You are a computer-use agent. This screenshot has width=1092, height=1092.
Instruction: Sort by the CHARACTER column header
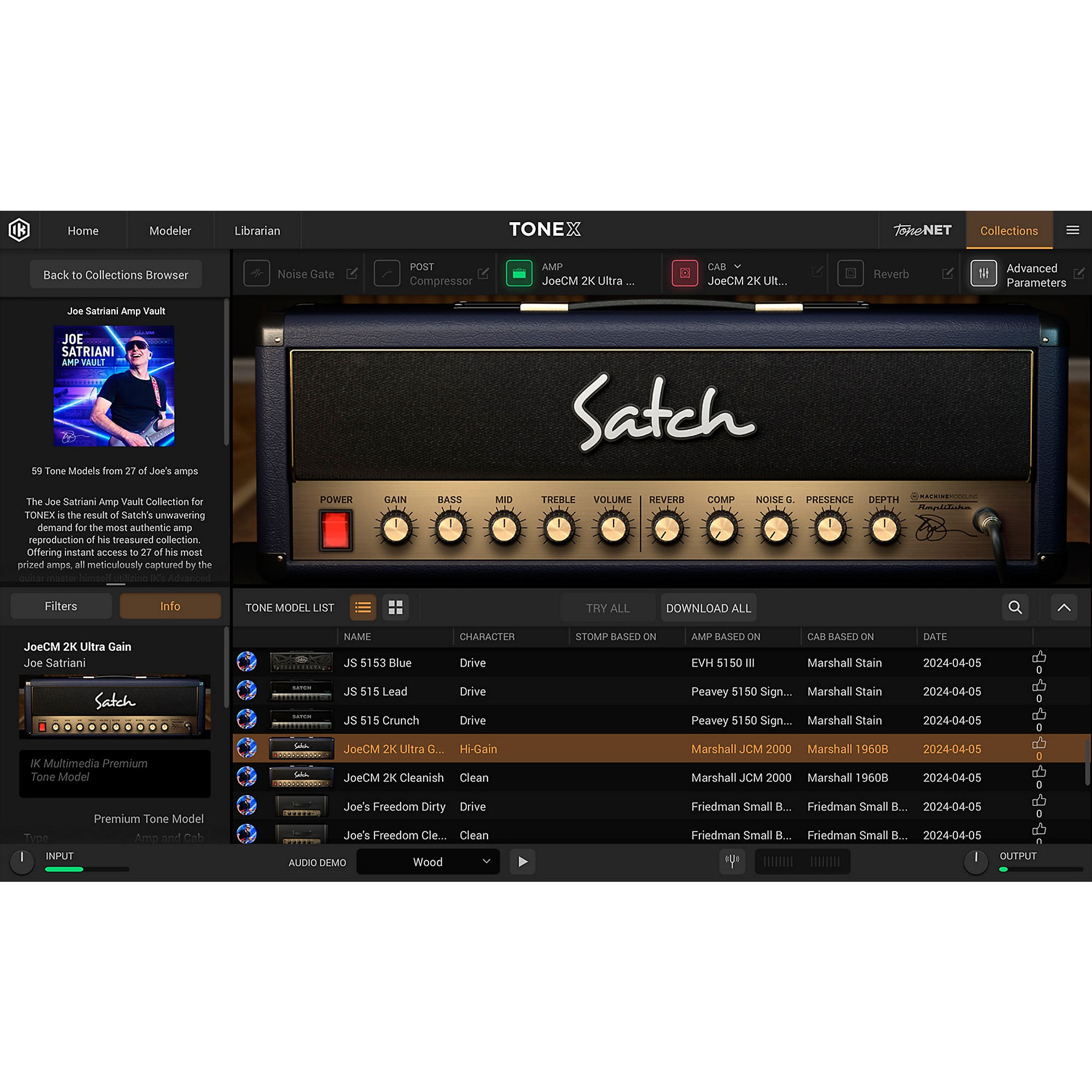point(487,637)
